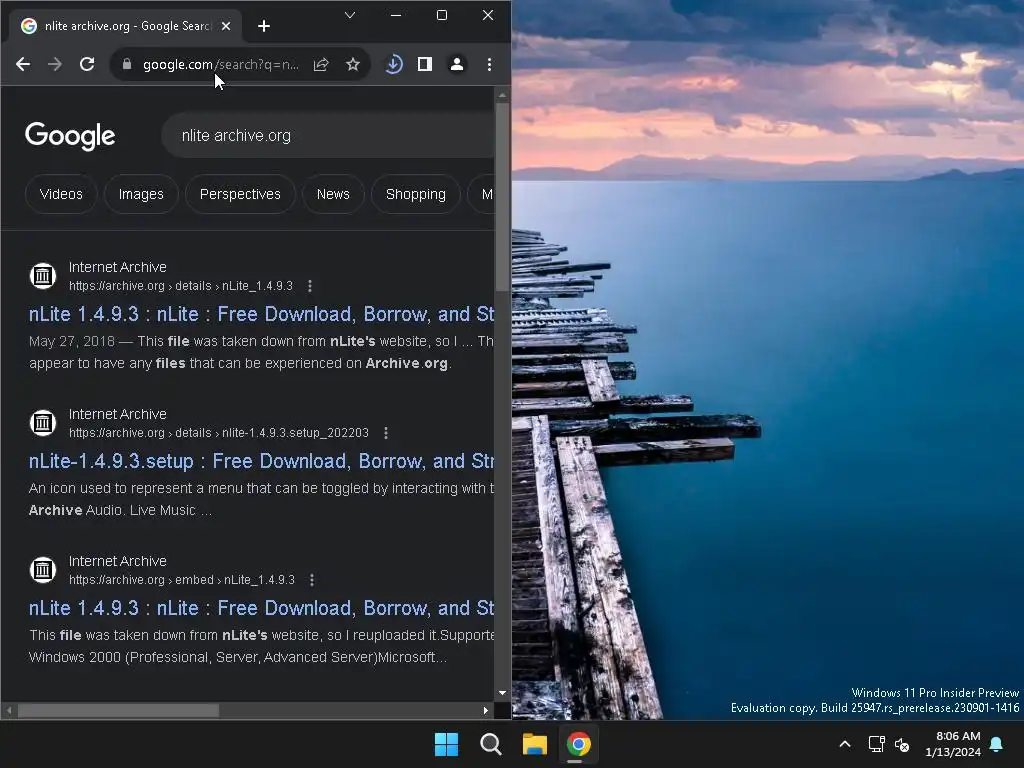Open first nLite 1.4.9.3 Free Download link
The height and width of the screenshot is (768, 1024).
tap(261, 314)
